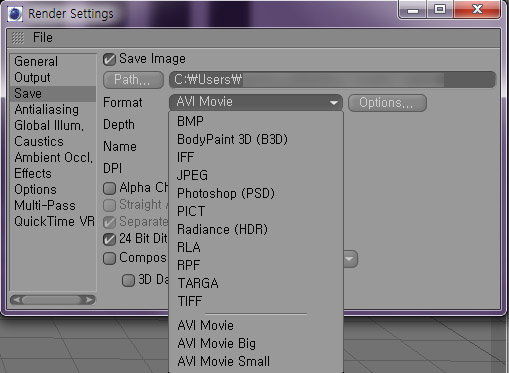Open the File menu
Screen dimensions: 509x373
43,37
